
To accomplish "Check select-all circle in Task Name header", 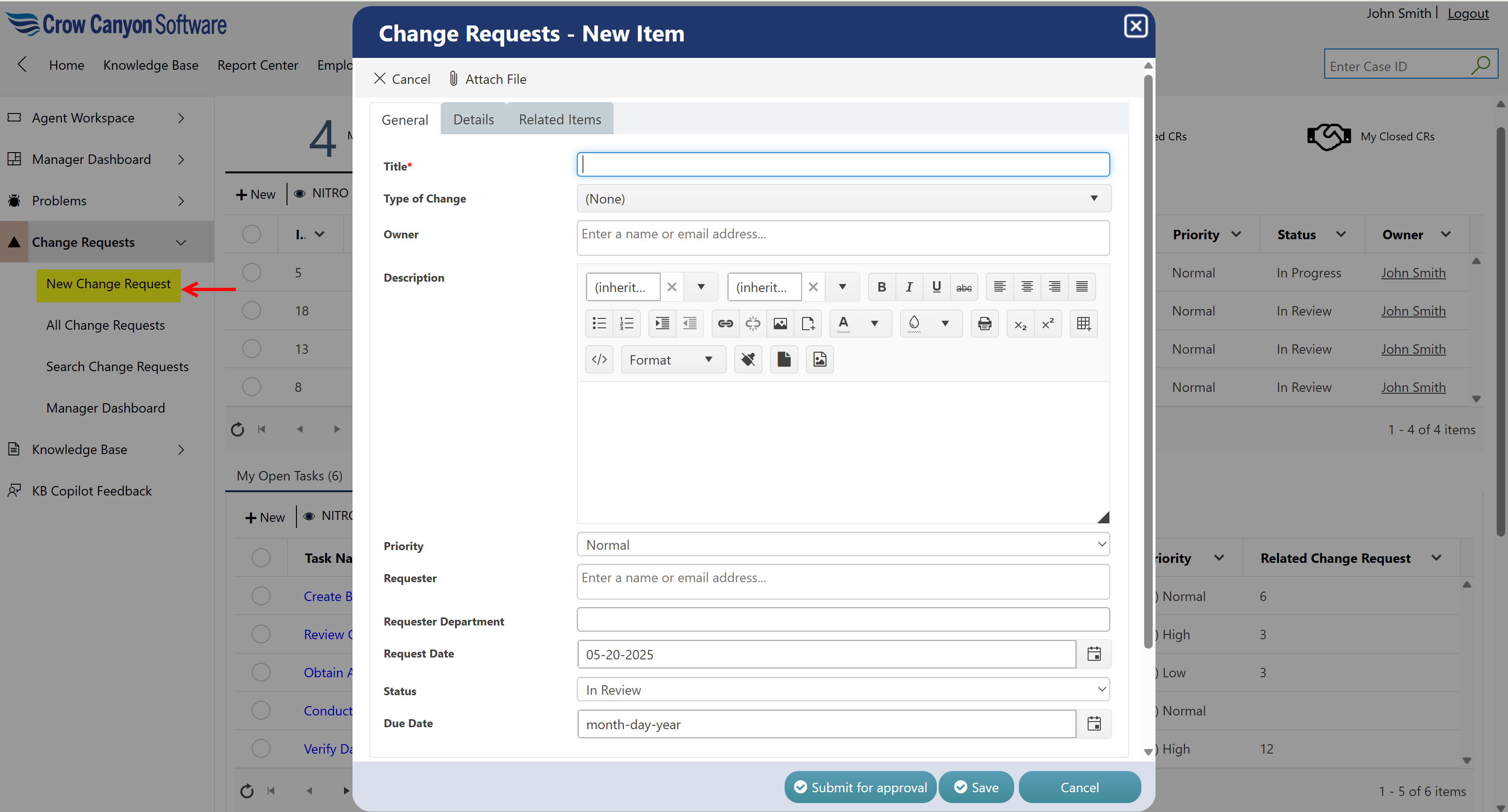I will (261, 558).
